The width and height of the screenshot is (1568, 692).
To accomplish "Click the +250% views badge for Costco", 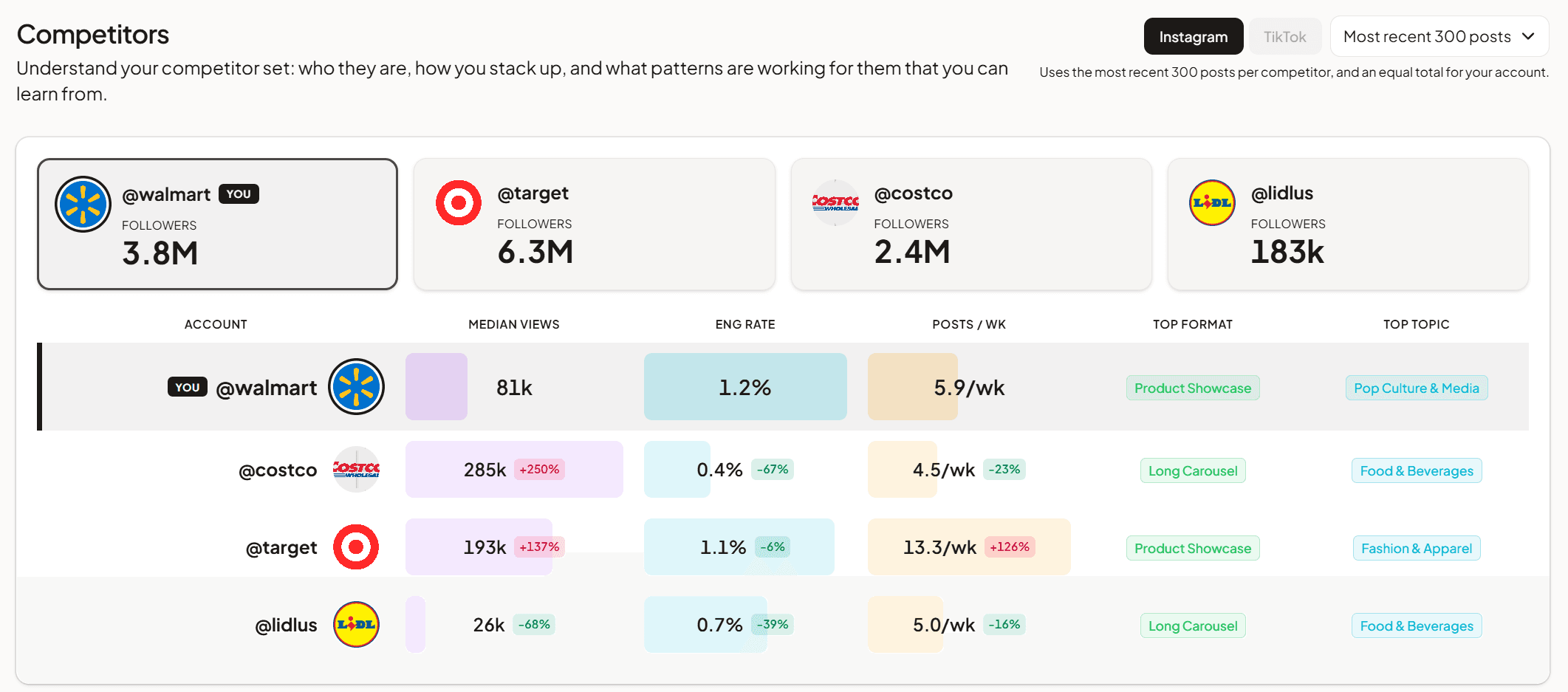I will pos(539,470).
